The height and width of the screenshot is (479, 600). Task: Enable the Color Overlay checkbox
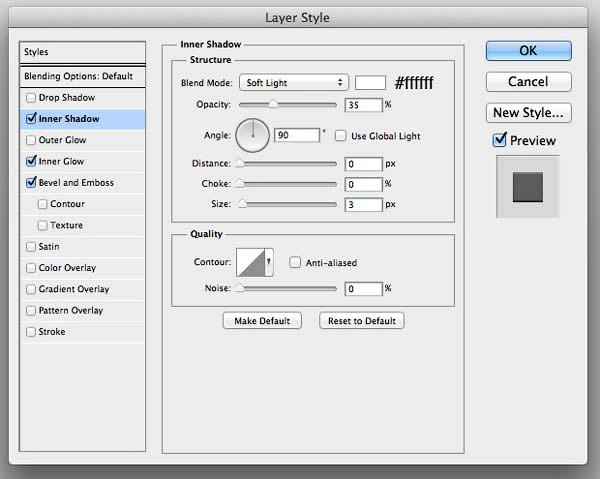click(31, 268)
